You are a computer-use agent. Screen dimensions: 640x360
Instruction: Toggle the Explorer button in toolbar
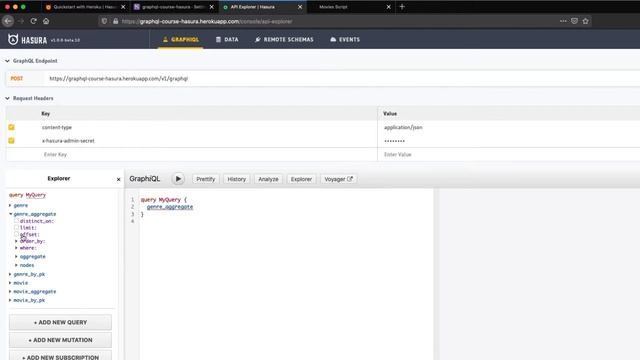pos(301,179)
